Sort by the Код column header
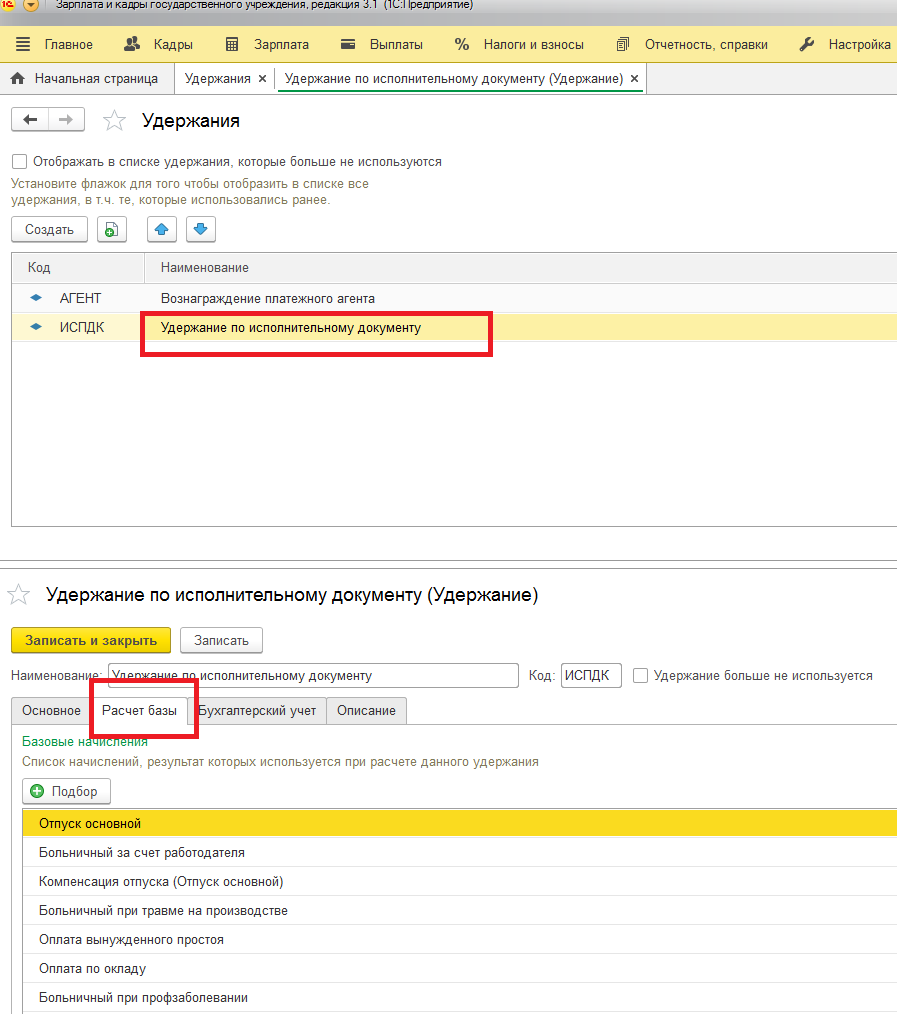 tap(78, 267)
